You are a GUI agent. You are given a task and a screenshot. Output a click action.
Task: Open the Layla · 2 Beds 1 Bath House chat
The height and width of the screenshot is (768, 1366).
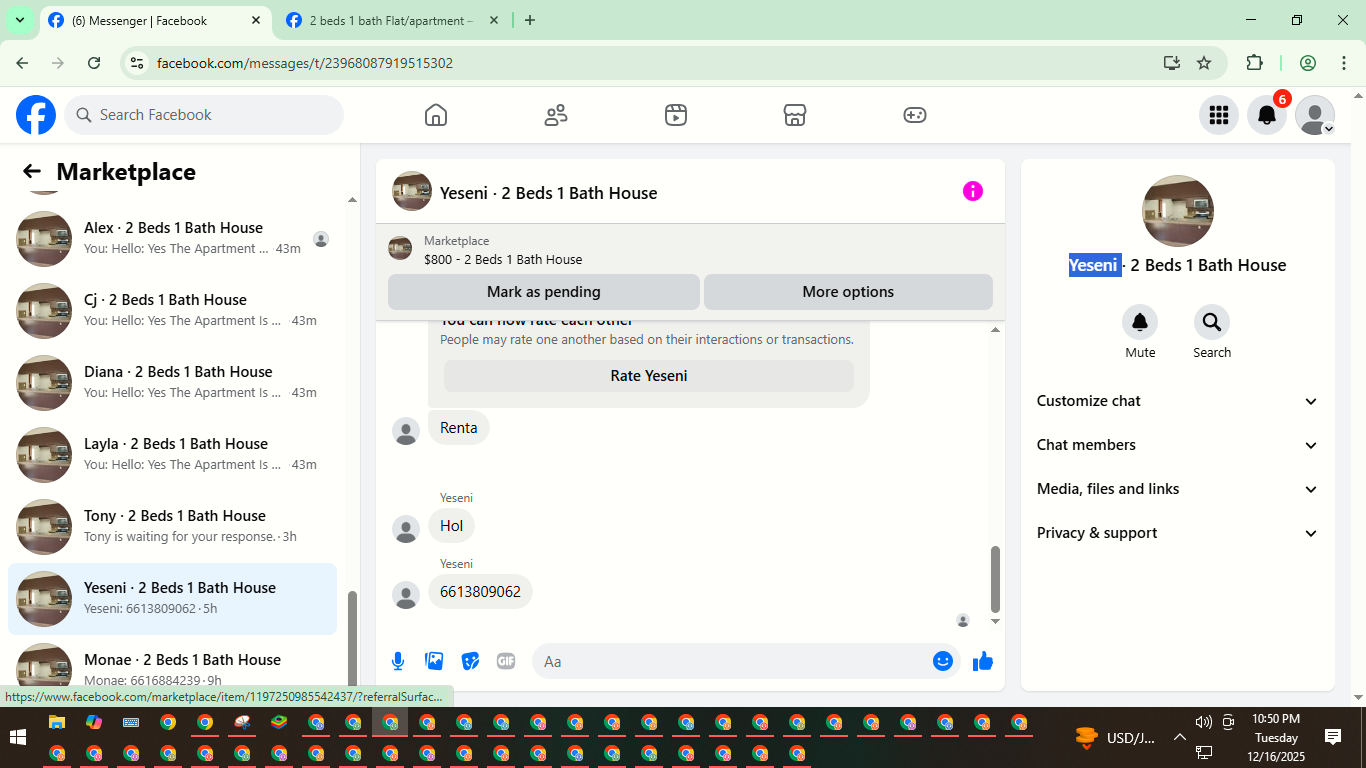(172, 455)
